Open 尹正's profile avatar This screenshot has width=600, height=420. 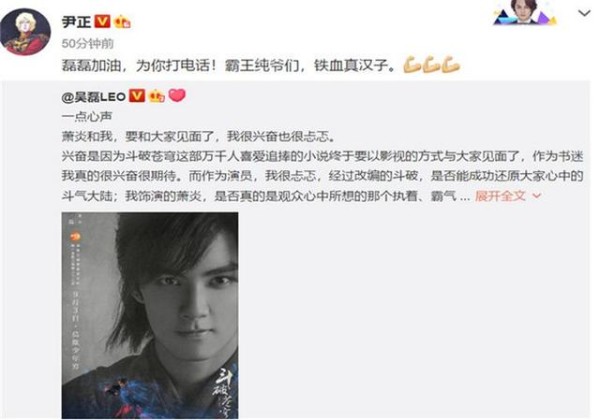point(25,31)
